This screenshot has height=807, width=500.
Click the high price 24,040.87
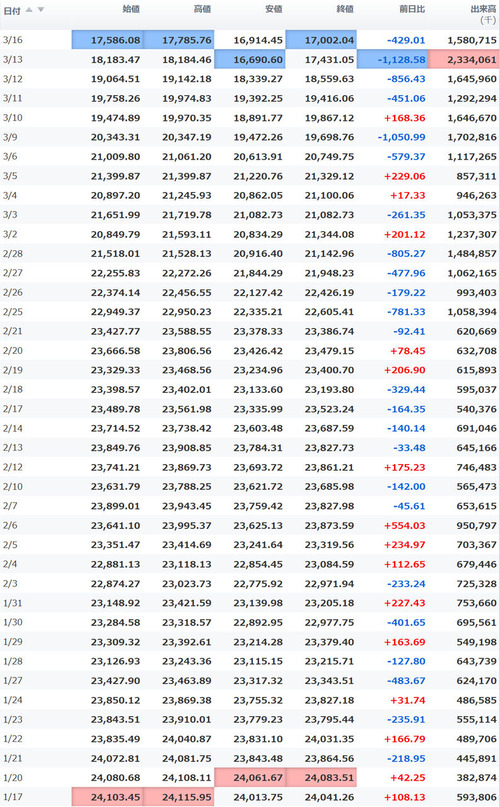coord(186,739)
